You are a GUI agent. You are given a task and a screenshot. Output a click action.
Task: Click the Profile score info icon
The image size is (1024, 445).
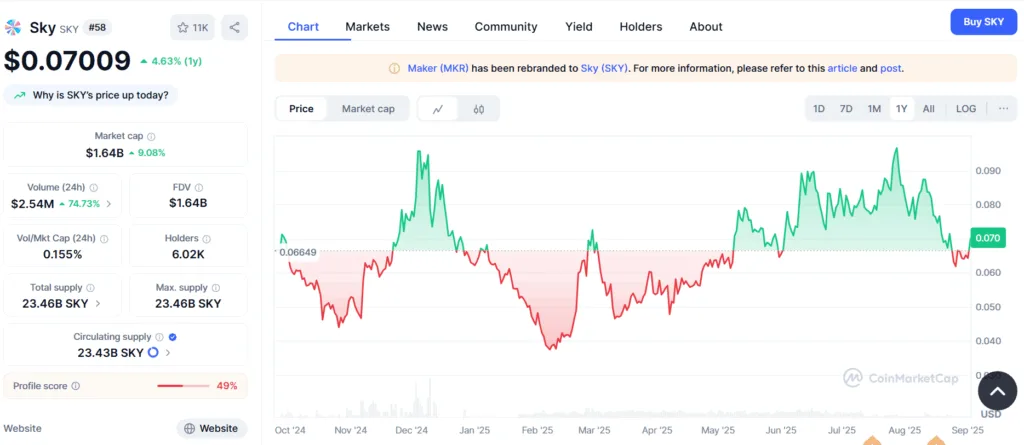click(x=76, y=386)
